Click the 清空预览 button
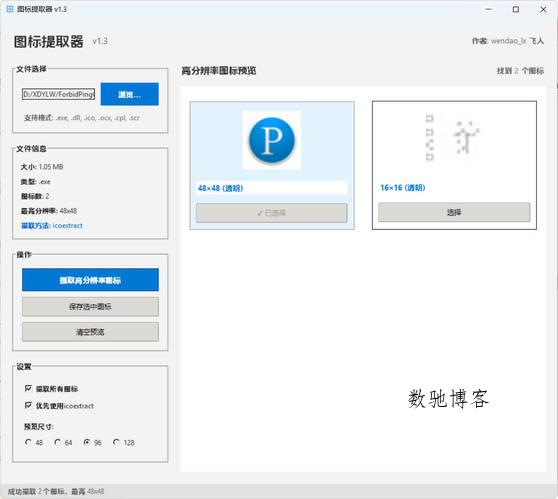This screenshot has height=499, width=558. click(x=90, y=332)
